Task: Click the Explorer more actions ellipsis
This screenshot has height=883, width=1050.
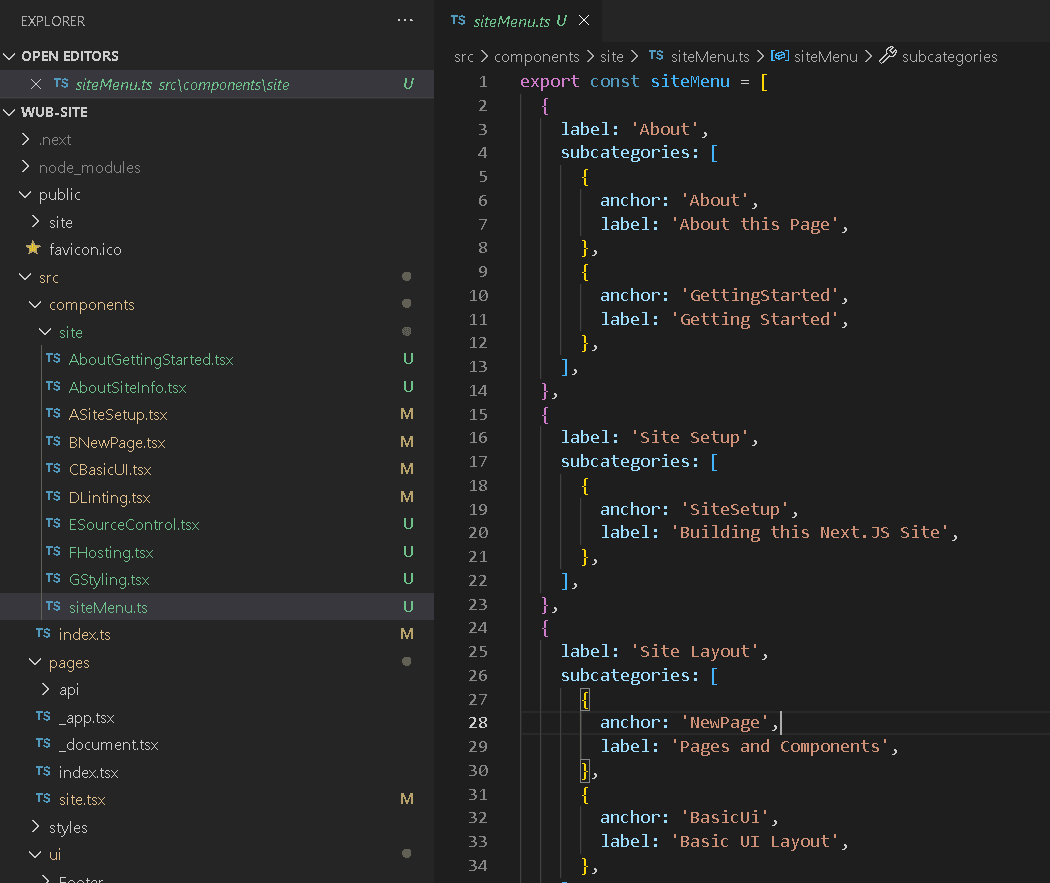Action: coord(404,20)
